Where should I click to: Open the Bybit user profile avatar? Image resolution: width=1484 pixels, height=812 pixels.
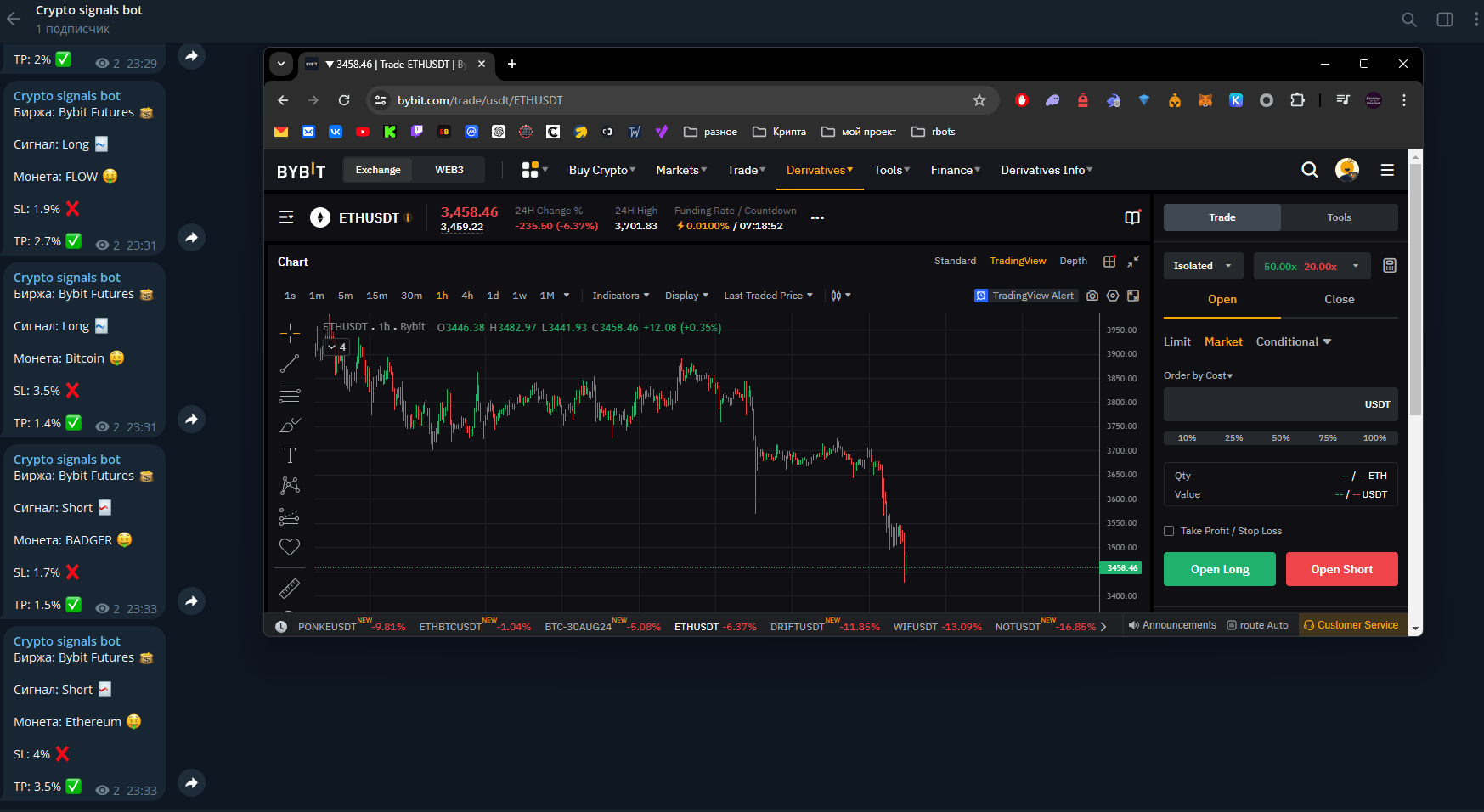click(1347, 170)
